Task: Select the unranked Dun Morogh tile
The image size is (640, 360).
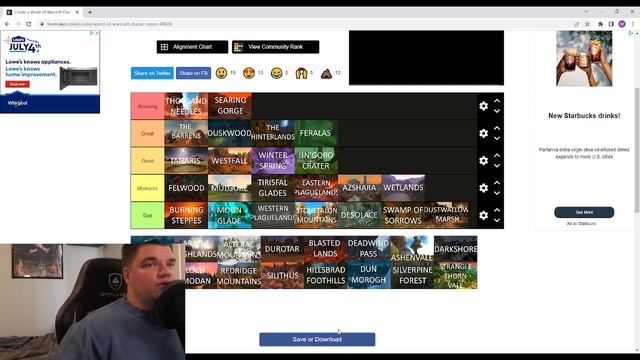Action: pos(369,276)
